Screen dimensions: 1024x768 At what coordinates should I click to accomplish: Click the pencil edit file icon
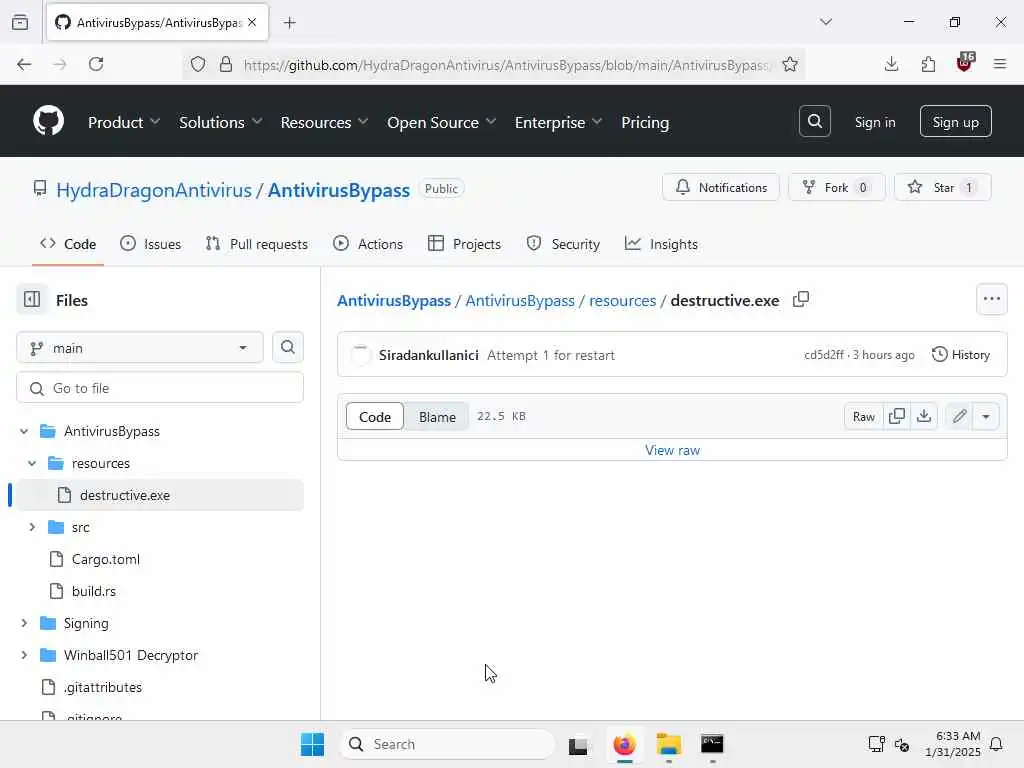959,416
